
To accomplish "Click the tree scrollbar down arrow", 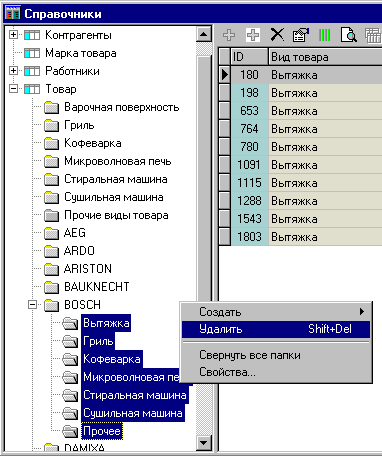I will point(203,442).
